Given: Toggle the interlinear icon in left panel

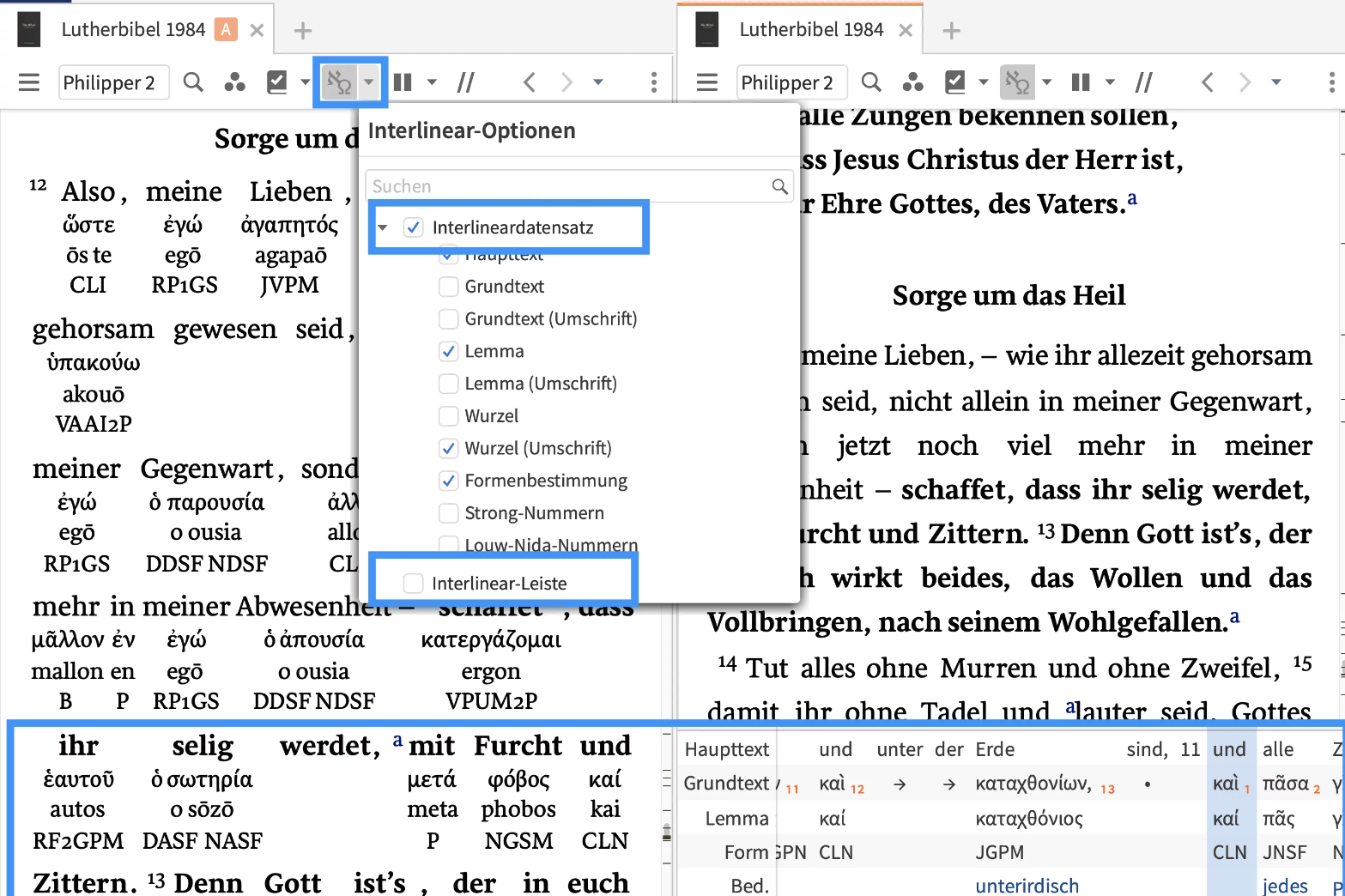Looking at the screenshot, I should (x=339, y=82).
